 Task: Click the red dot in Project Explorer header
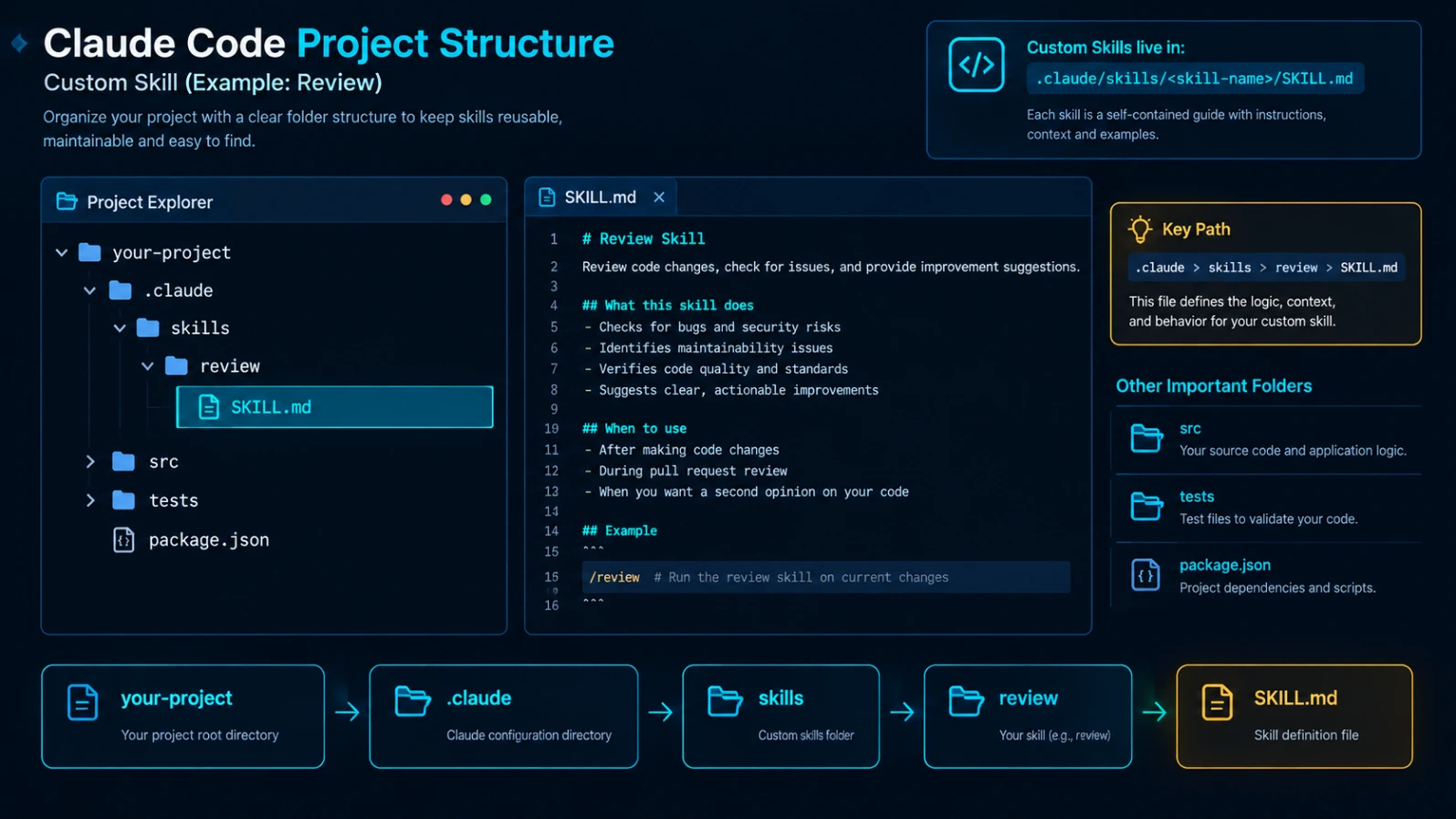446,200
